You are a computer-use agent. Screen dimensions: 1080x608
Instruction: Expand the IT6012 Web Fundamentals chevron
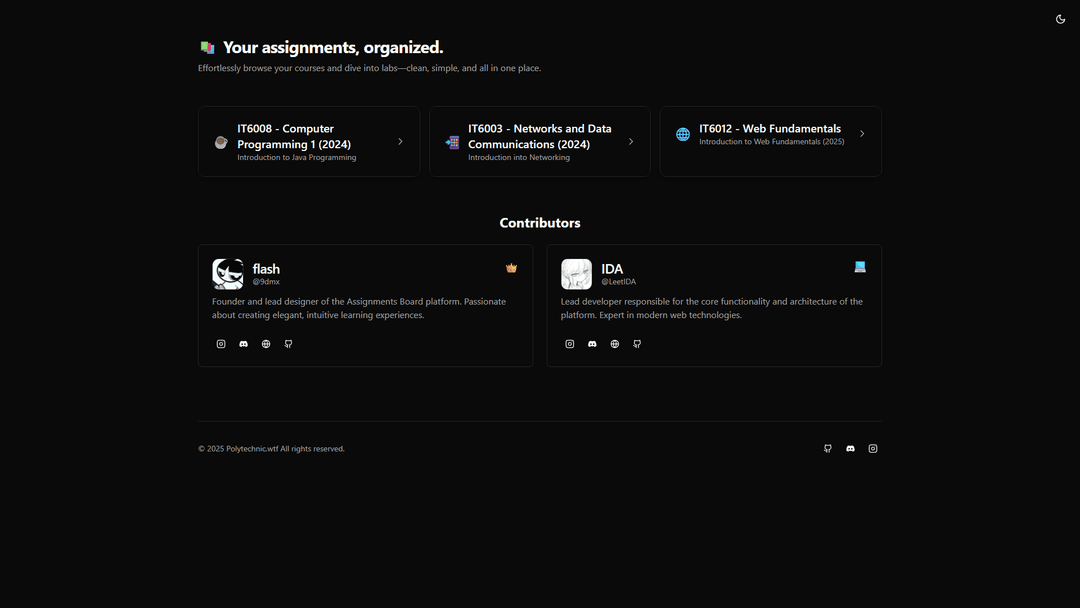[x=862, y=133]
